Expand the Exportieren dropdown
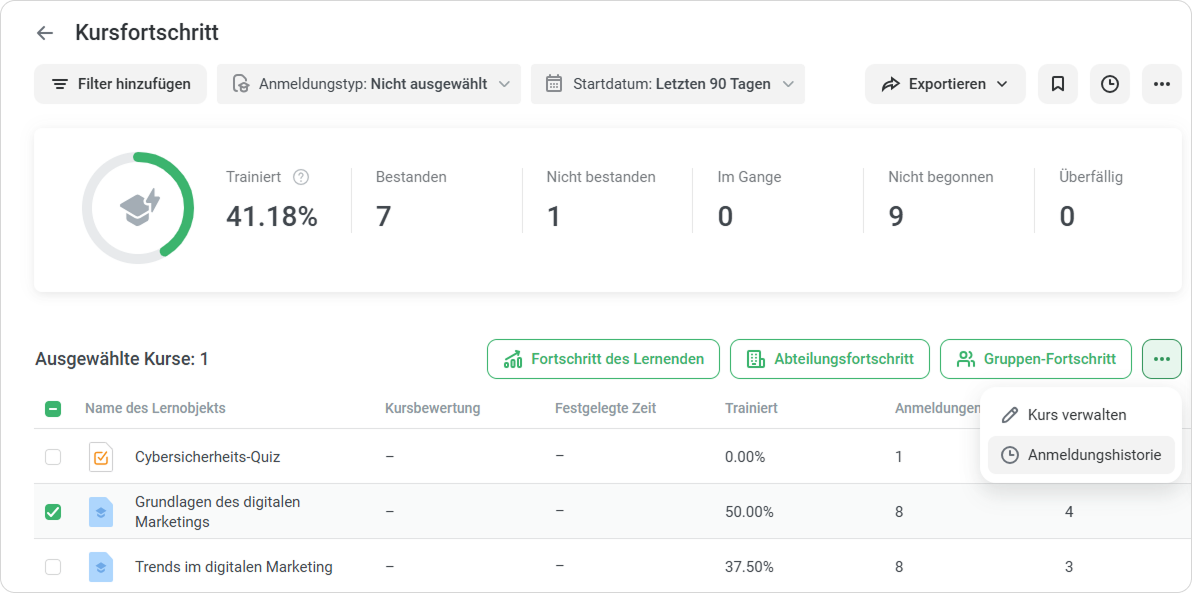Screen dimensions: 1192x593 click(945, 84)
